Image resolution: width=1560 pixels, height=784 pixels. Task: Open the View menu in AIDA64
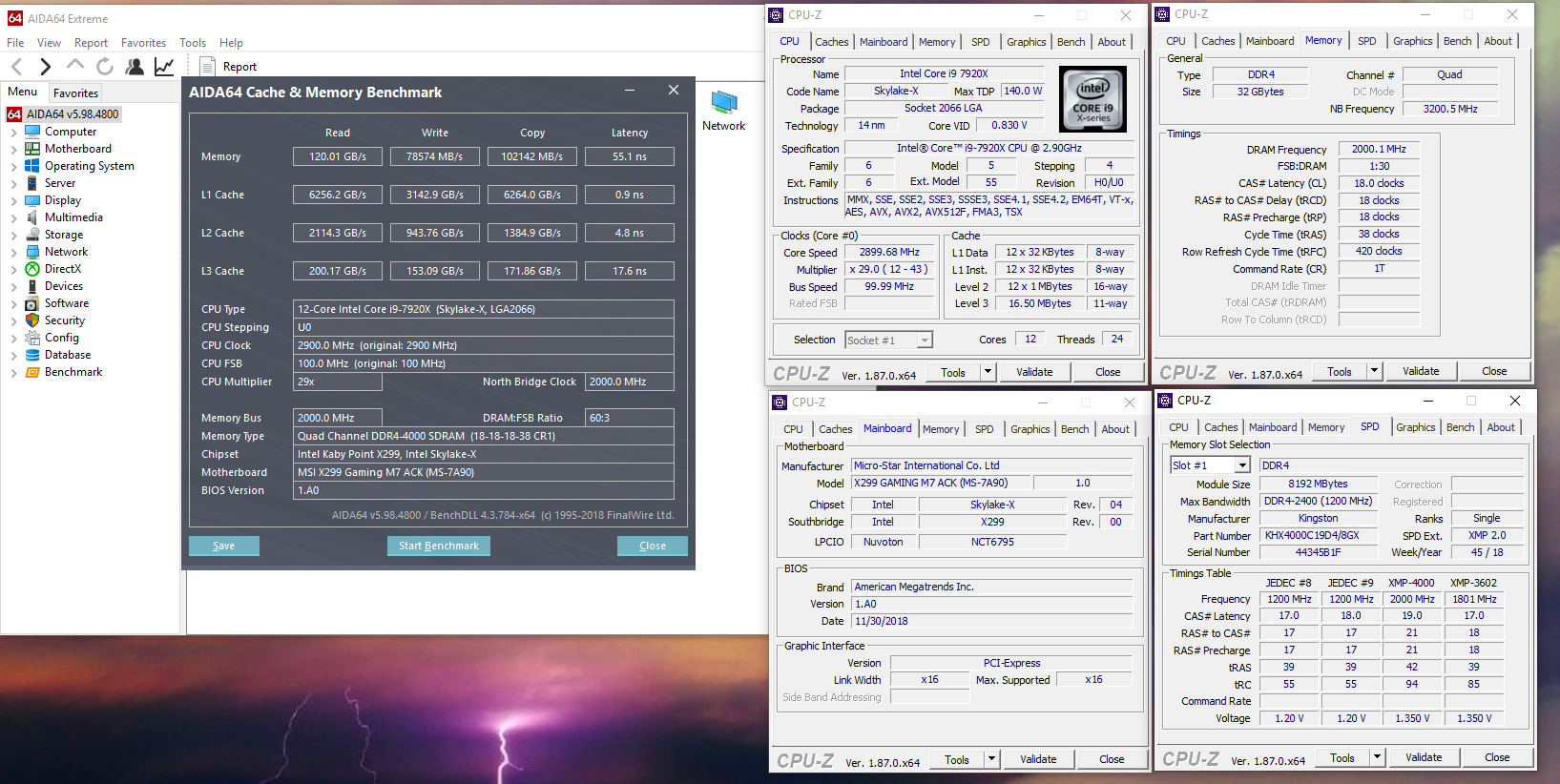(49, 43)
